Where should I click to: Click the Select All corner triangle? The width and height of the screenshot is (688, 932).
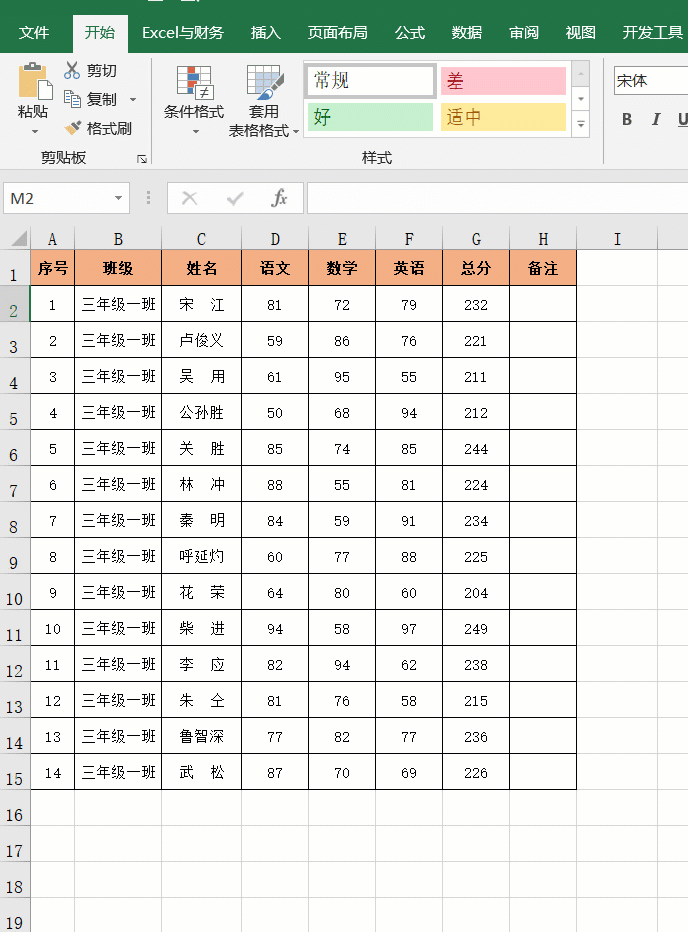click(18, 239)
